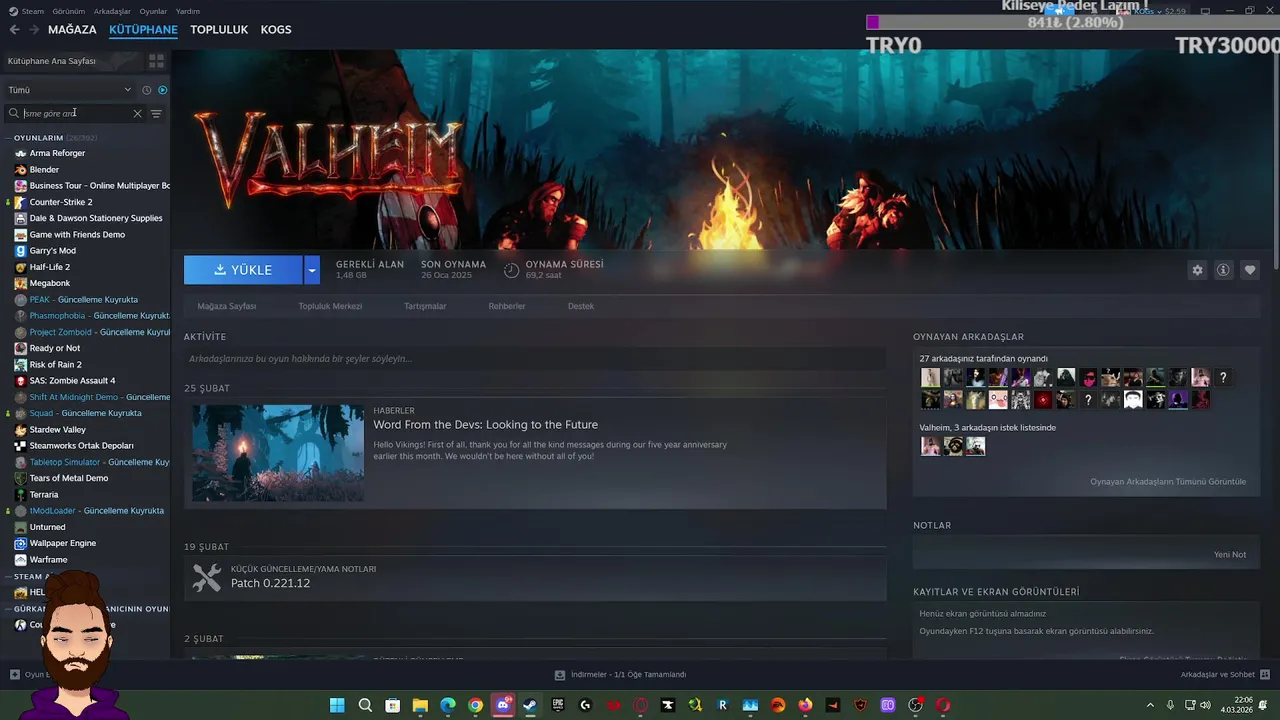Select Terraria in the library list
This screenshot has height=720, width=1280.
point(44,494)
